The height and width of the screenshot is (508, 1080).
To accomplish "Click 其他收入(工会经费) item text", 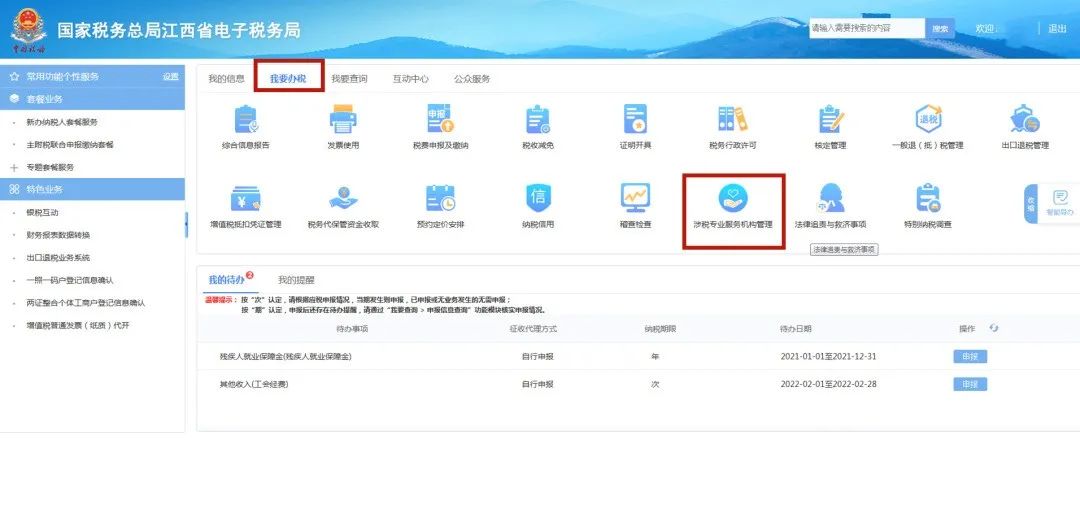I will (x=253, y=384).
